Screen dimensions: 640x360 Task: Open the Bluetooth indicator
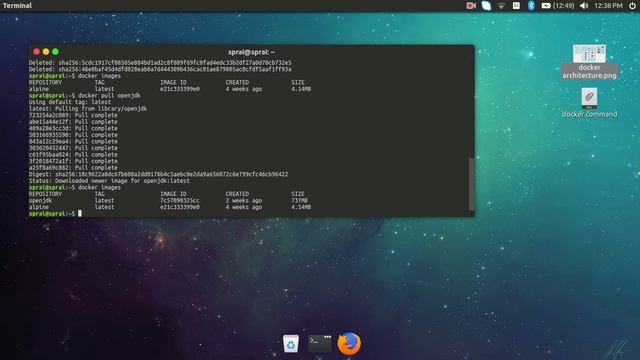coord(531,6)
